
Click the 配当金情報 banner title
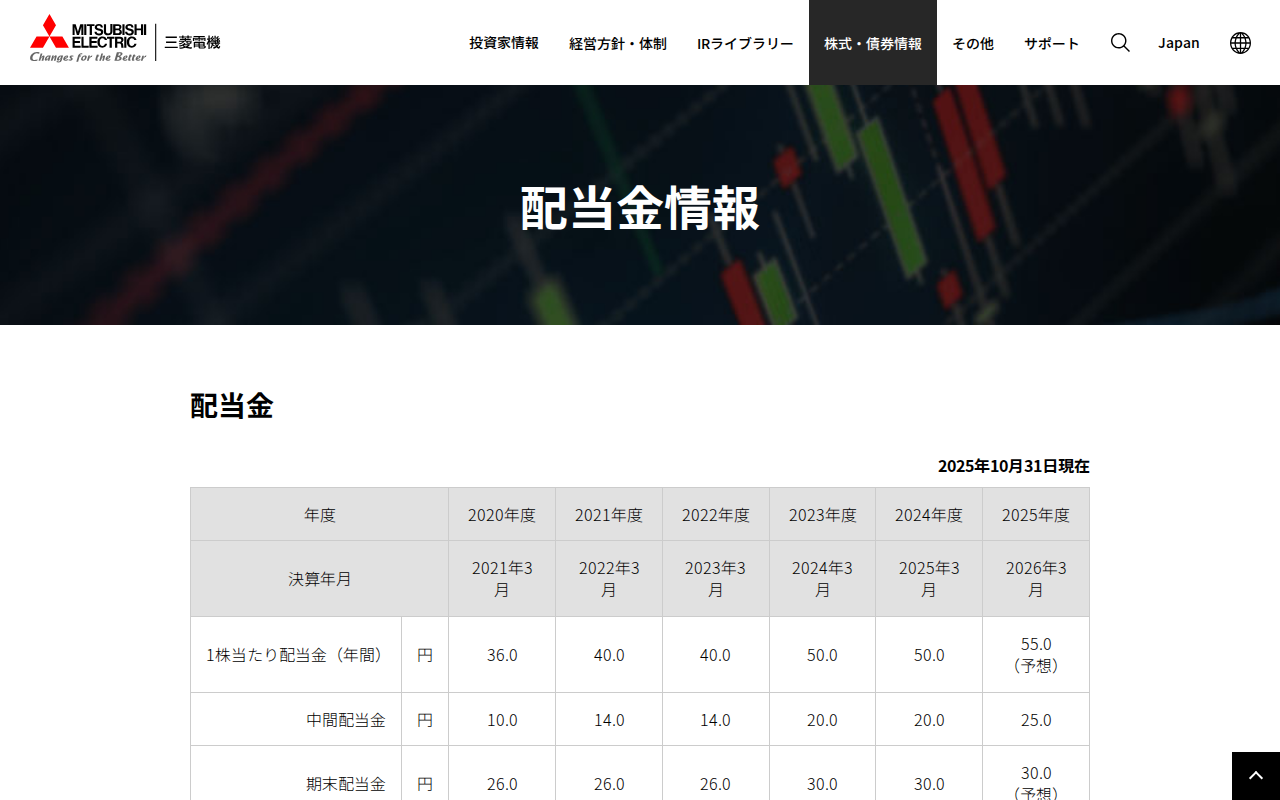pos(639,205)
